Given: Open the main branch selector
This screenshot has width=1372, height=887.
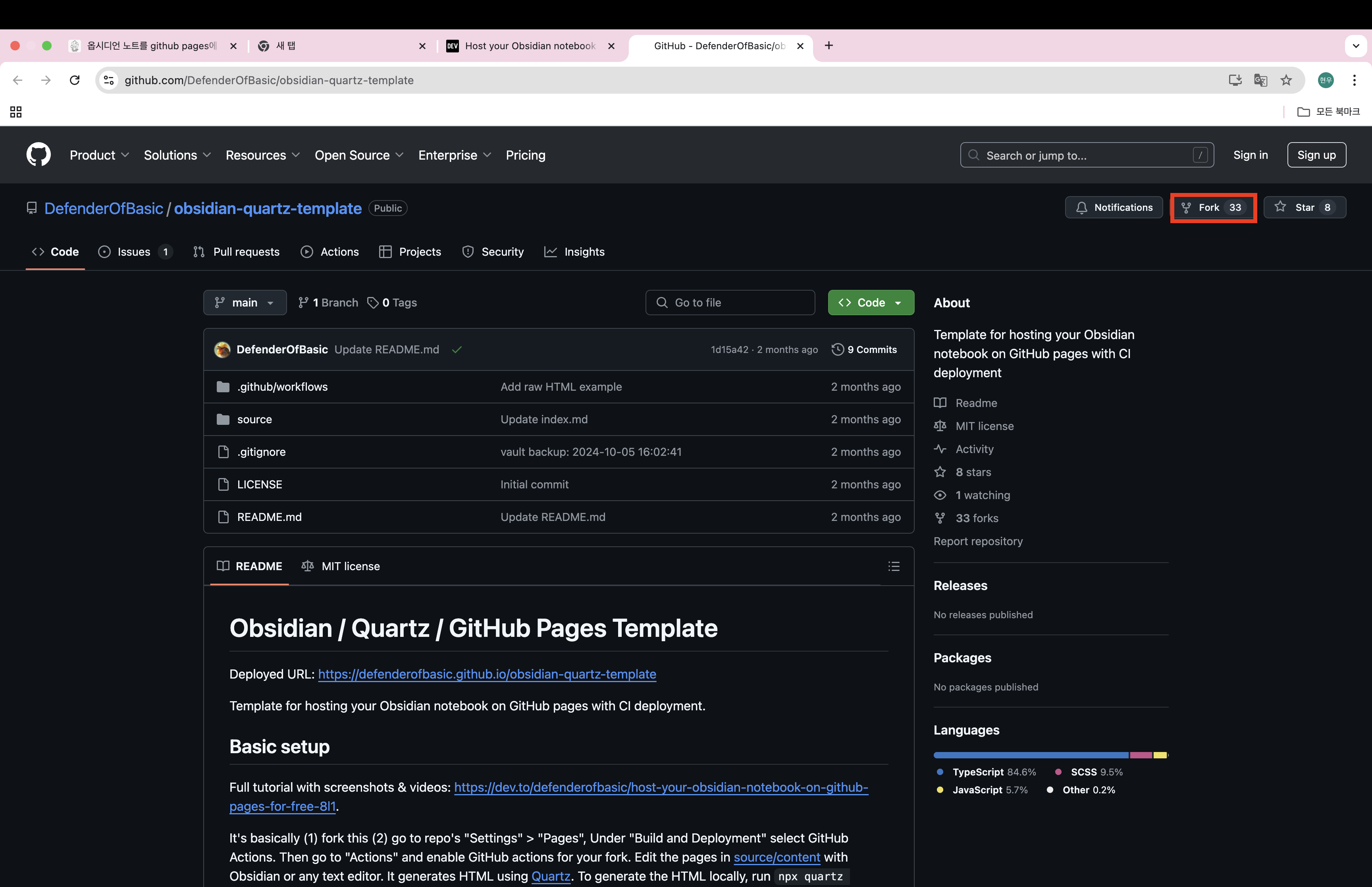Looking at the screenshot, I should [245, 303].
